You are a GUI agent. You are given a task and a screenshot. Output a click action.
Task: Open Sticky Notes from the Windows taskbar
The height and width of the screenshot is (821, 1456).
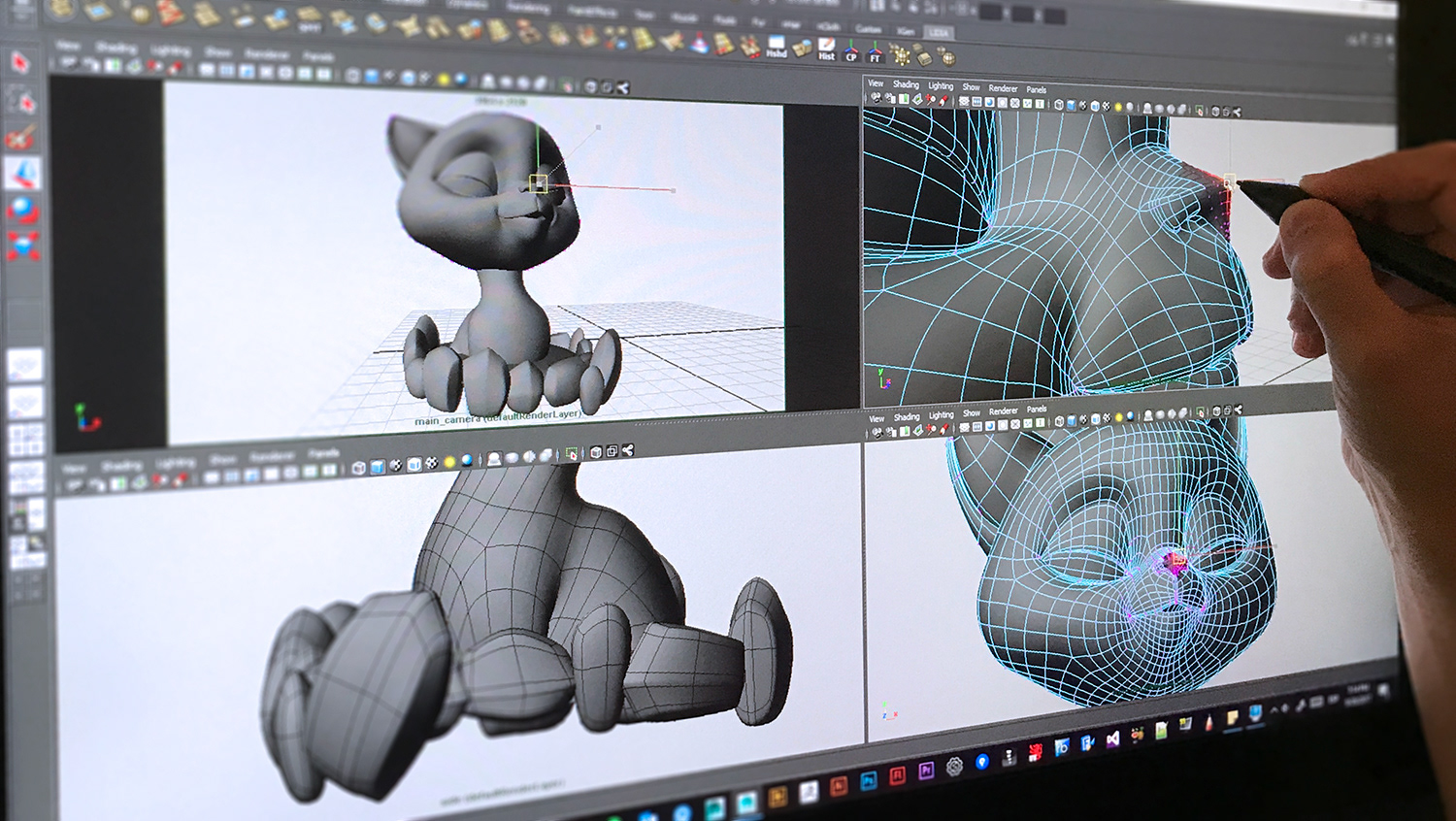point(1233,717)
